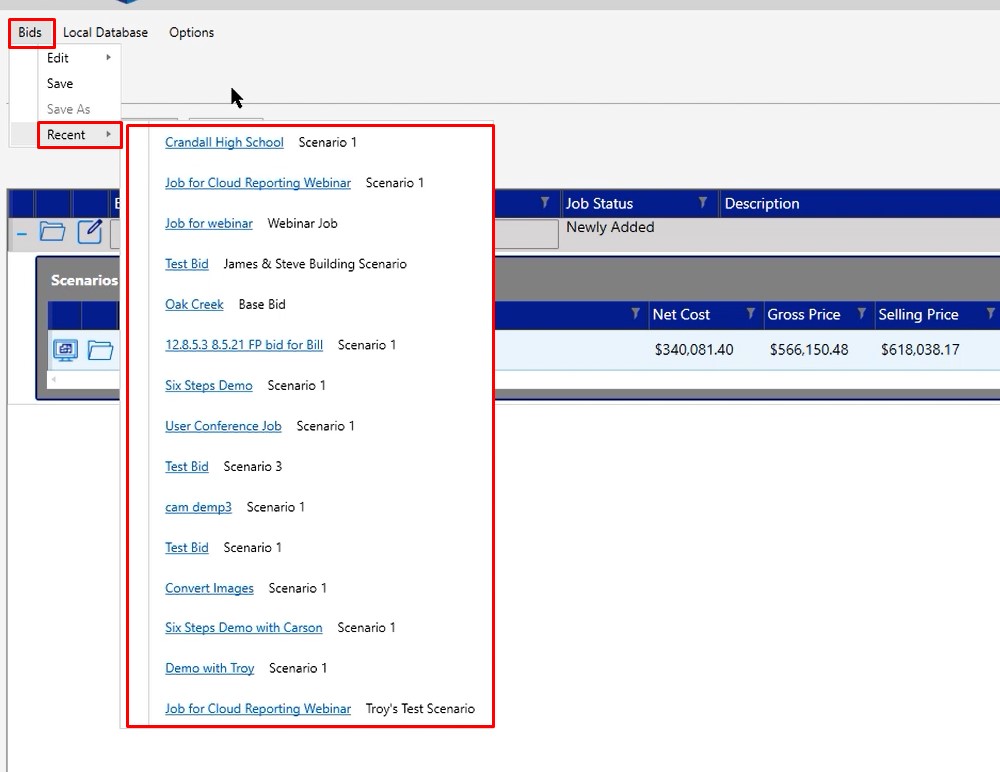The height and width of the screenshot is (772, 1000).
Task: Click the filter icon in Net Cost column
Action: pyautogui.click(x=751, y=314)
